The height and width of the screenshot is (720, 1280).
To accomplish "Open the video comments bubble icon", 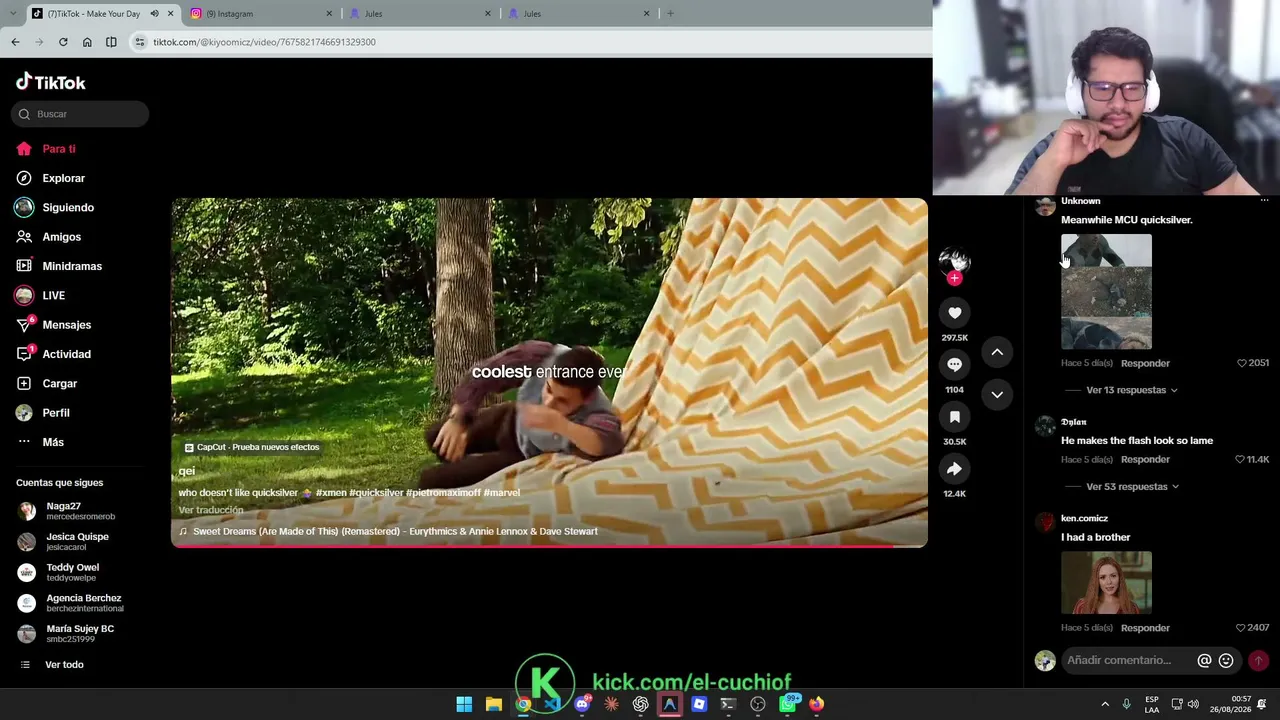I will 954,365.
